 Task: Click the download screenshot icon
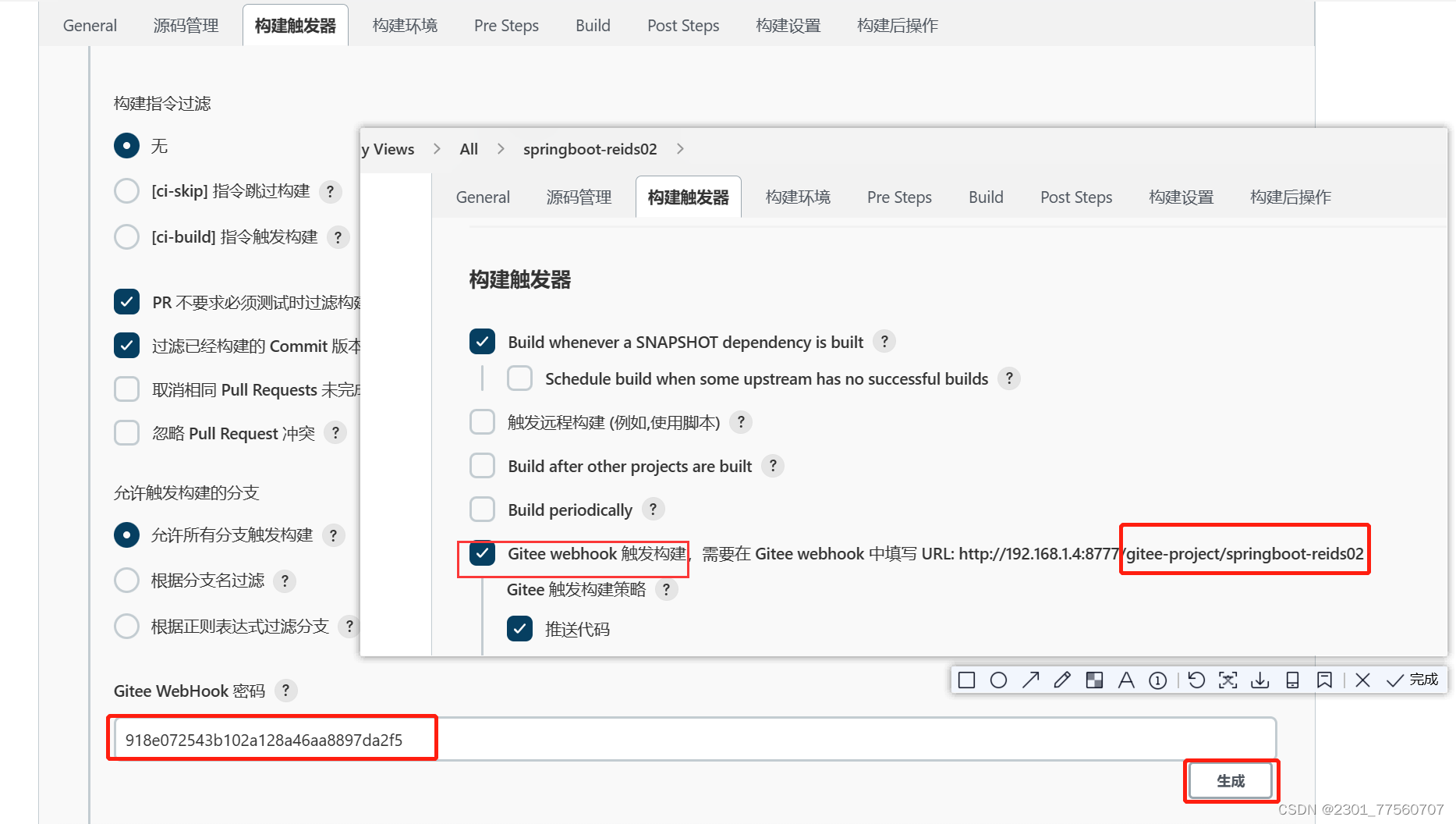click(1259, 680)
